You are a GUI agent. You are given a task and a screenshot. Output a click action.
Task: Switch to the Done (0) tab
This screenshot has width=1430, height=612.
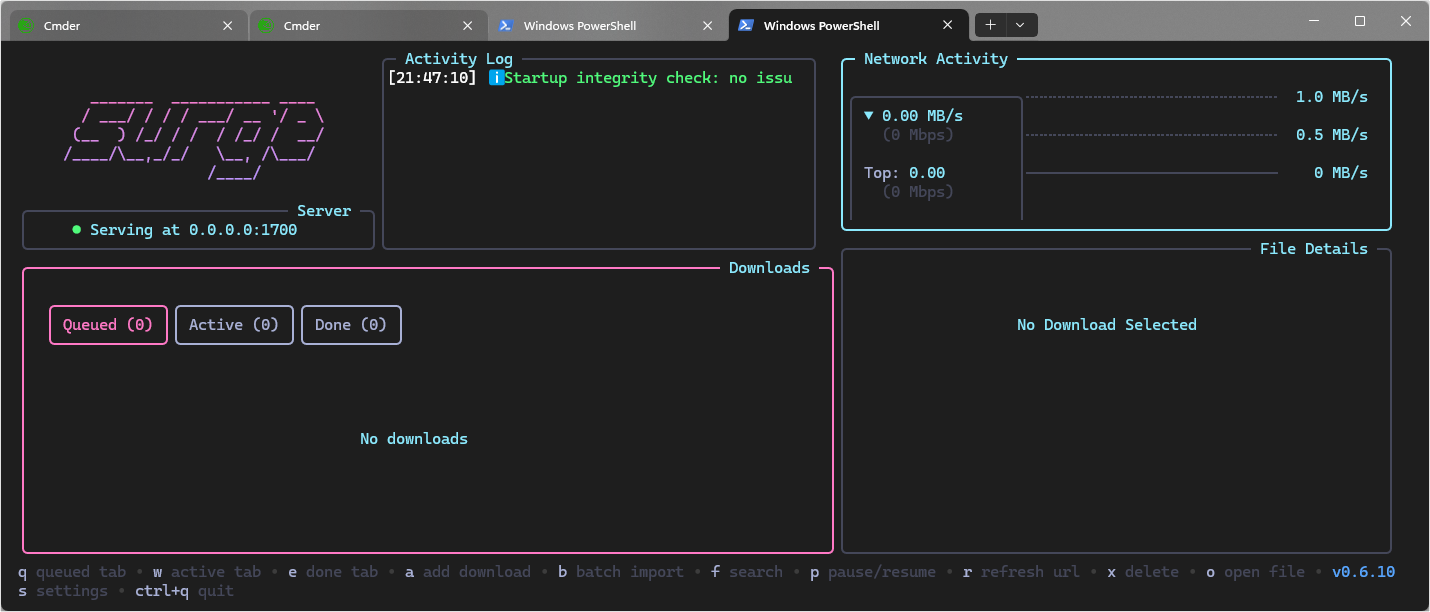coord(351,325)
